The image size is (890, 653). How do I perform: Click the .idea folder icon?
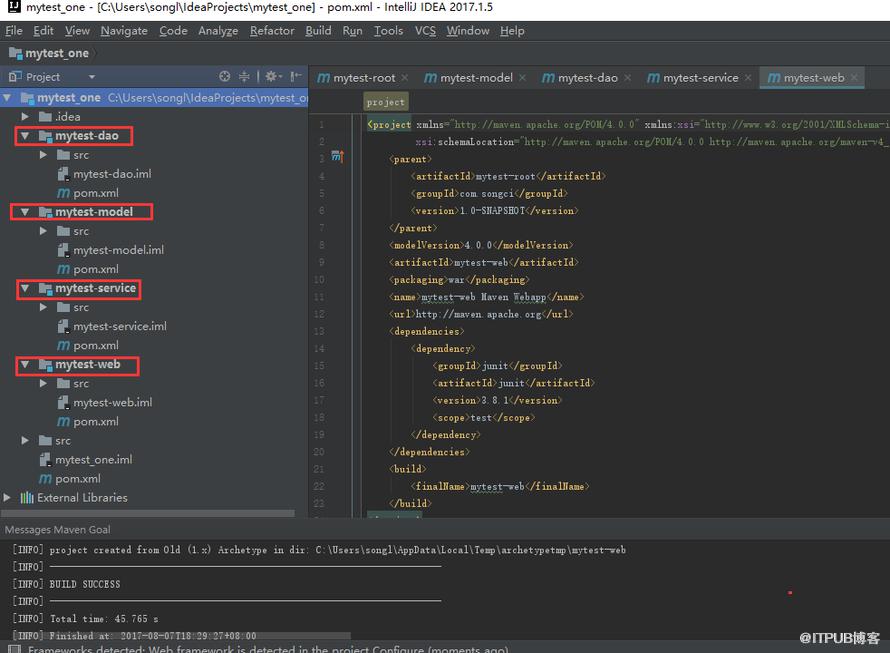click(x=45, y=117)
